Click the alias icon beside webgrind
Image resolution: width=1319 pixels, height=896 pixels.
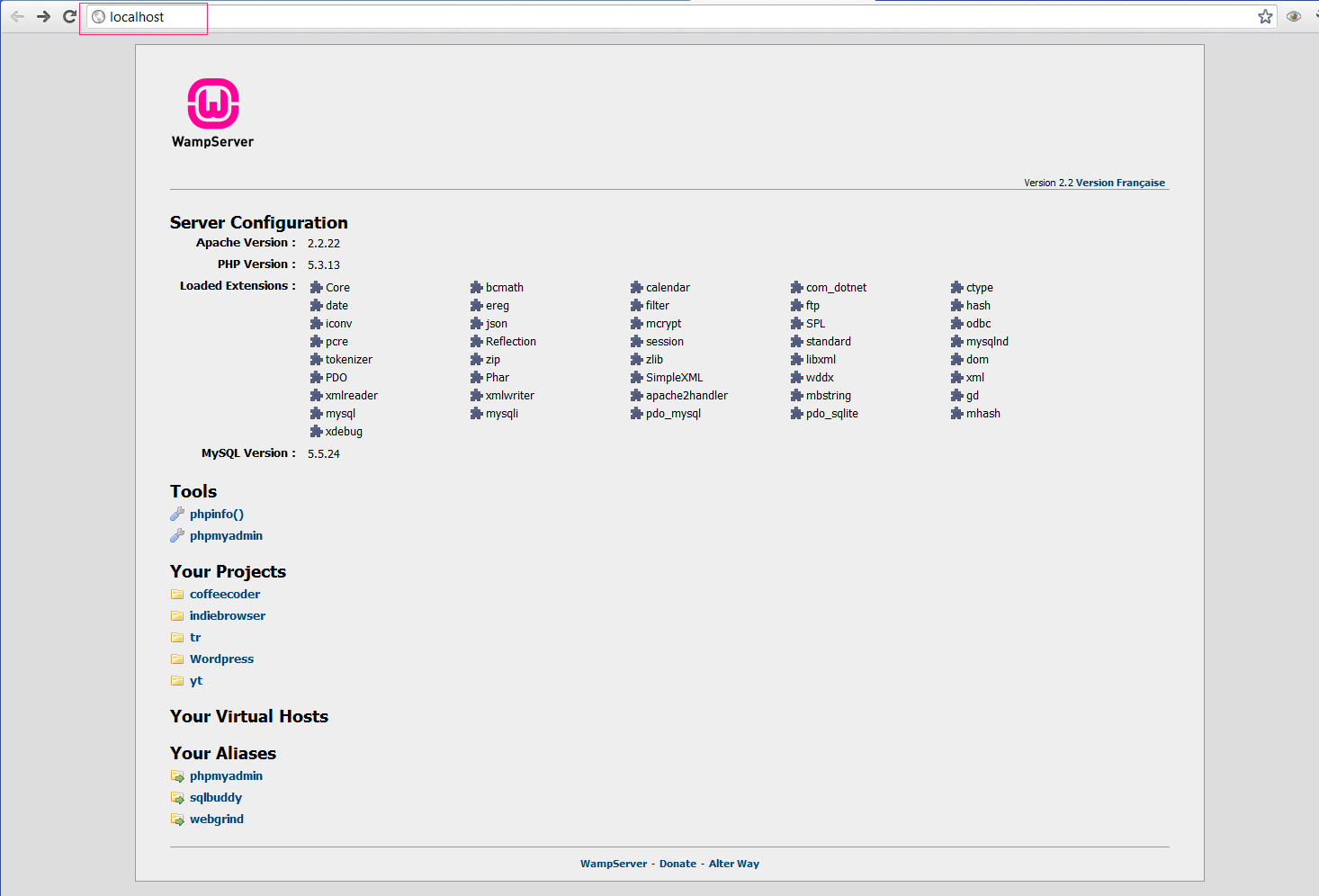[x=177, y=820]
